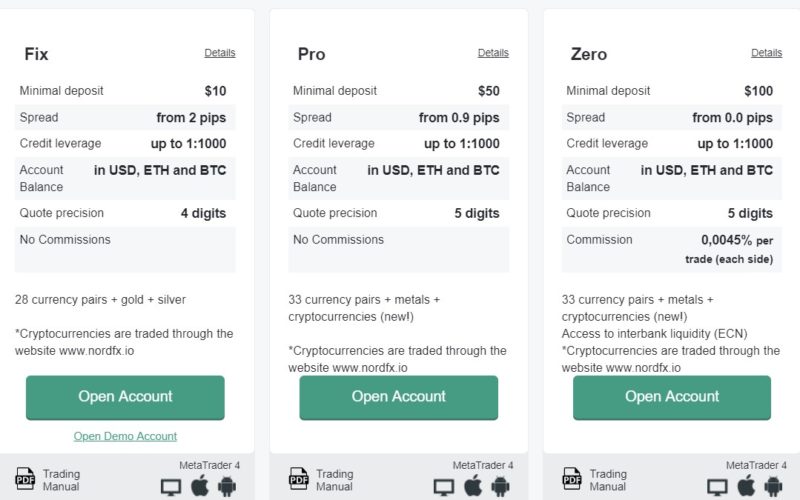Click Open Account button for Pro
The image size is (800, 500).
[x=398, y=397]
